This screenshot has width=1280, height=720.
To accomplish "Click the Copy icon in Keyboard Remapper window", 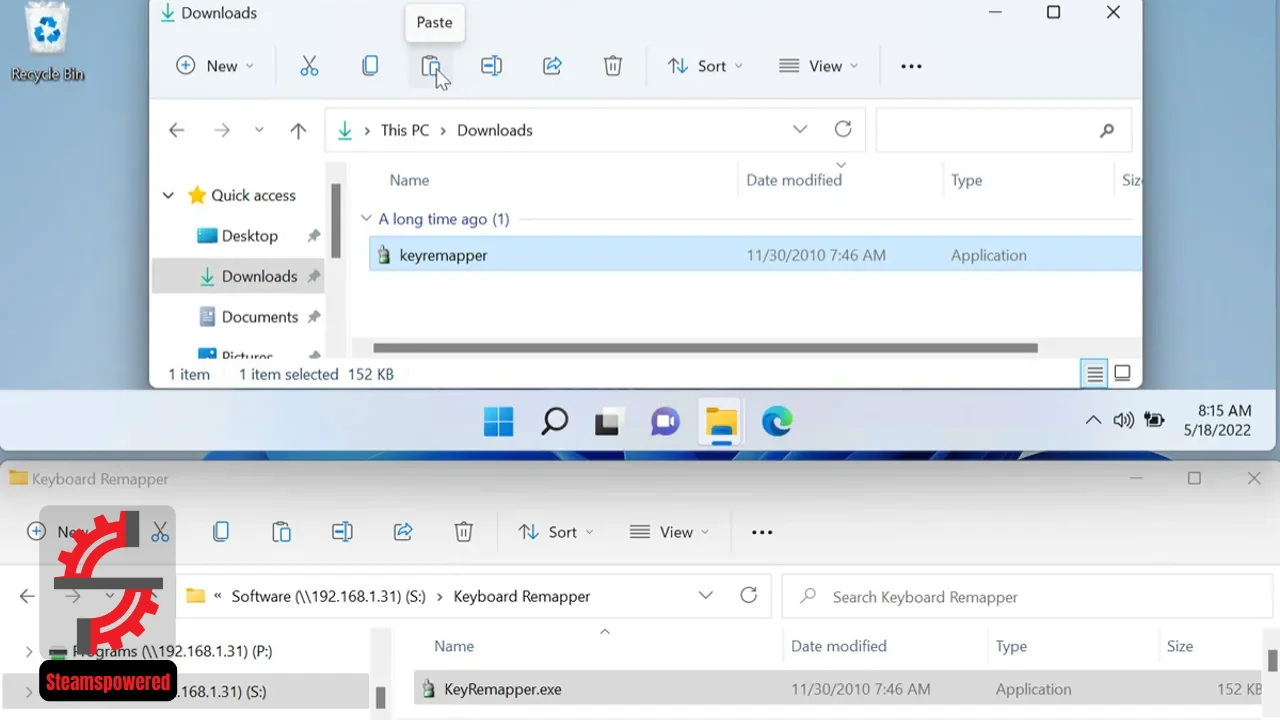I will click(221, 532).
